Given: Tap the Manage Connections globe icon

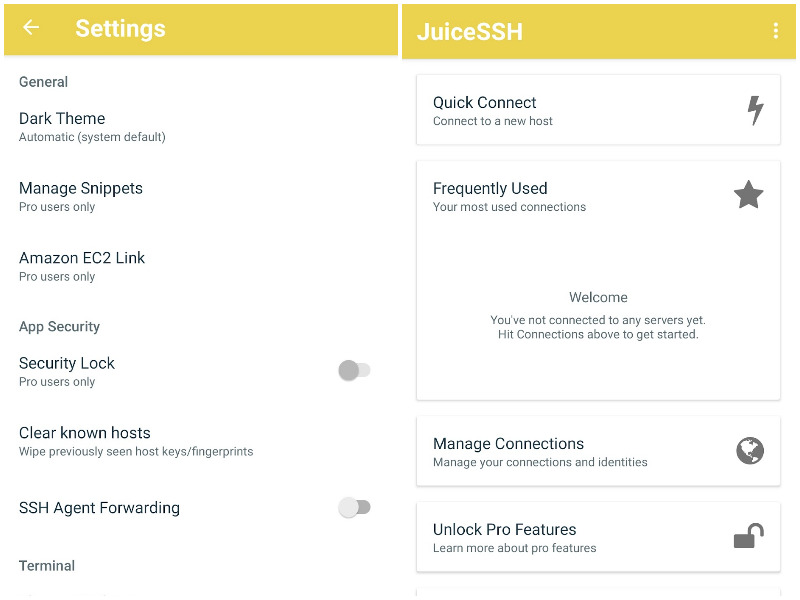Looking at the screenshot, I should [750, 451].
